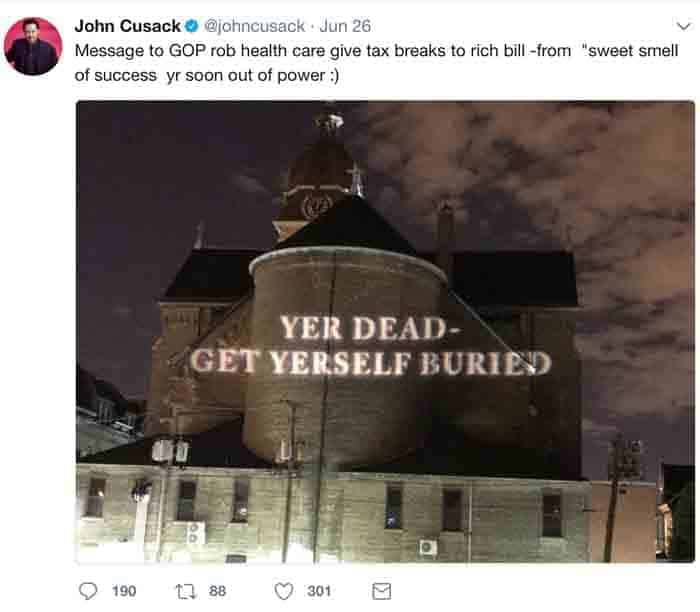Click the "GET YERSELF BURIED" projection in image
Screen dimensions: 700x612
click(371, 362)
